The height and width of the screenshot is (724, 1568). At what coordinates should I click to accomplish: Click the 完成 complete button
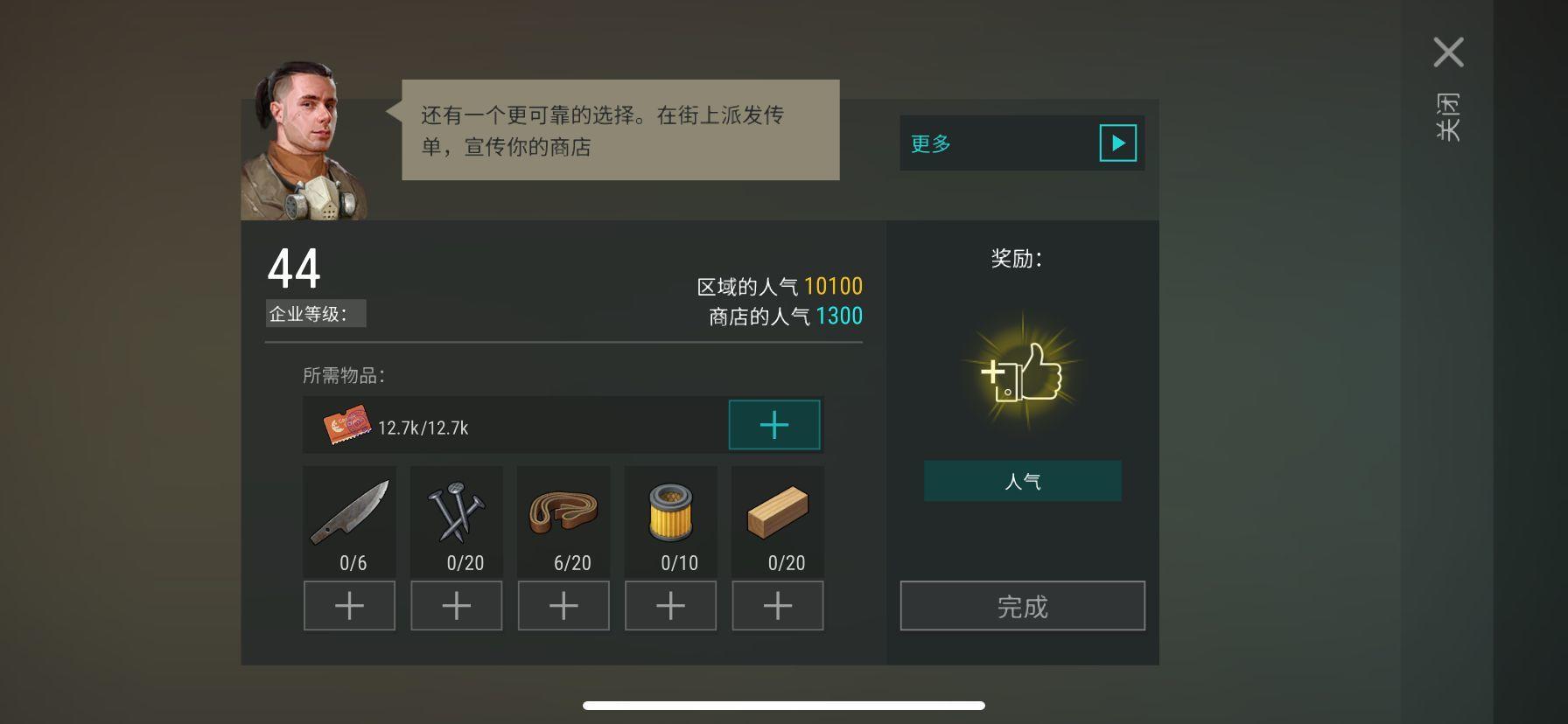point(1022,606)
